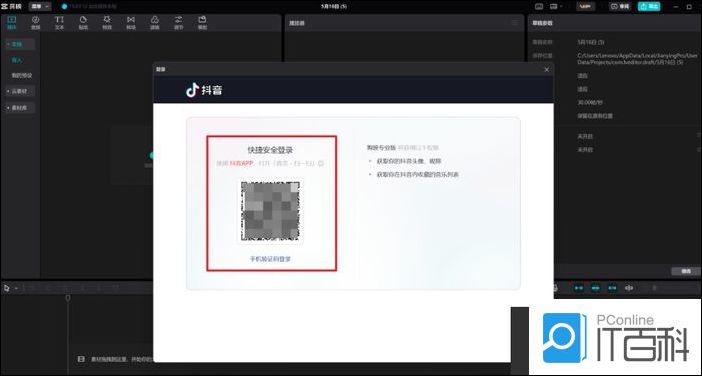Click the 快捷安全登录 heading
This screenshot has width=702, height=376.
[270, 150]
